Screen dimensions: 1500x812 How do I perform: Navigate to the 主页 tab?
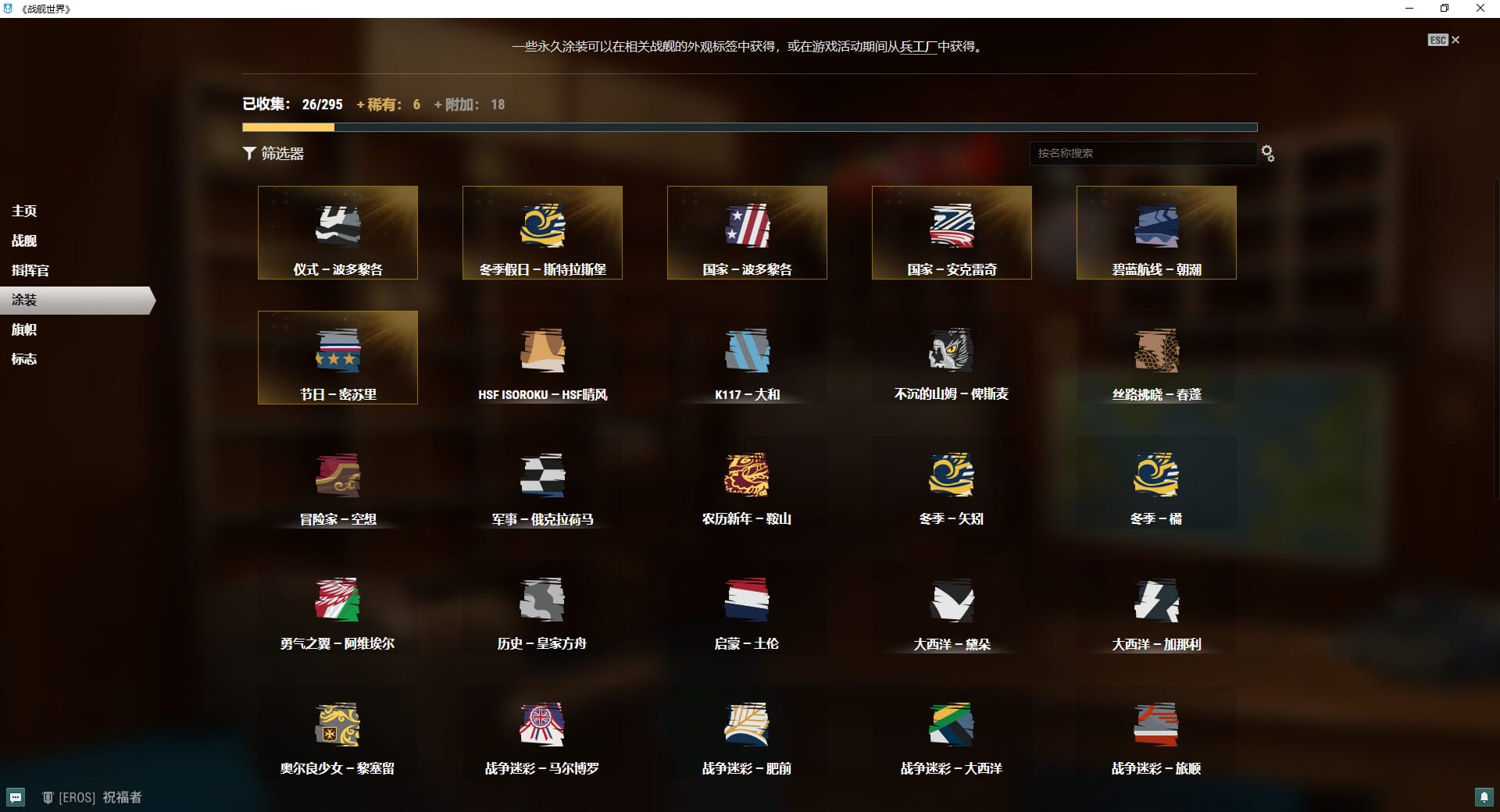click(x=24, y=211)
